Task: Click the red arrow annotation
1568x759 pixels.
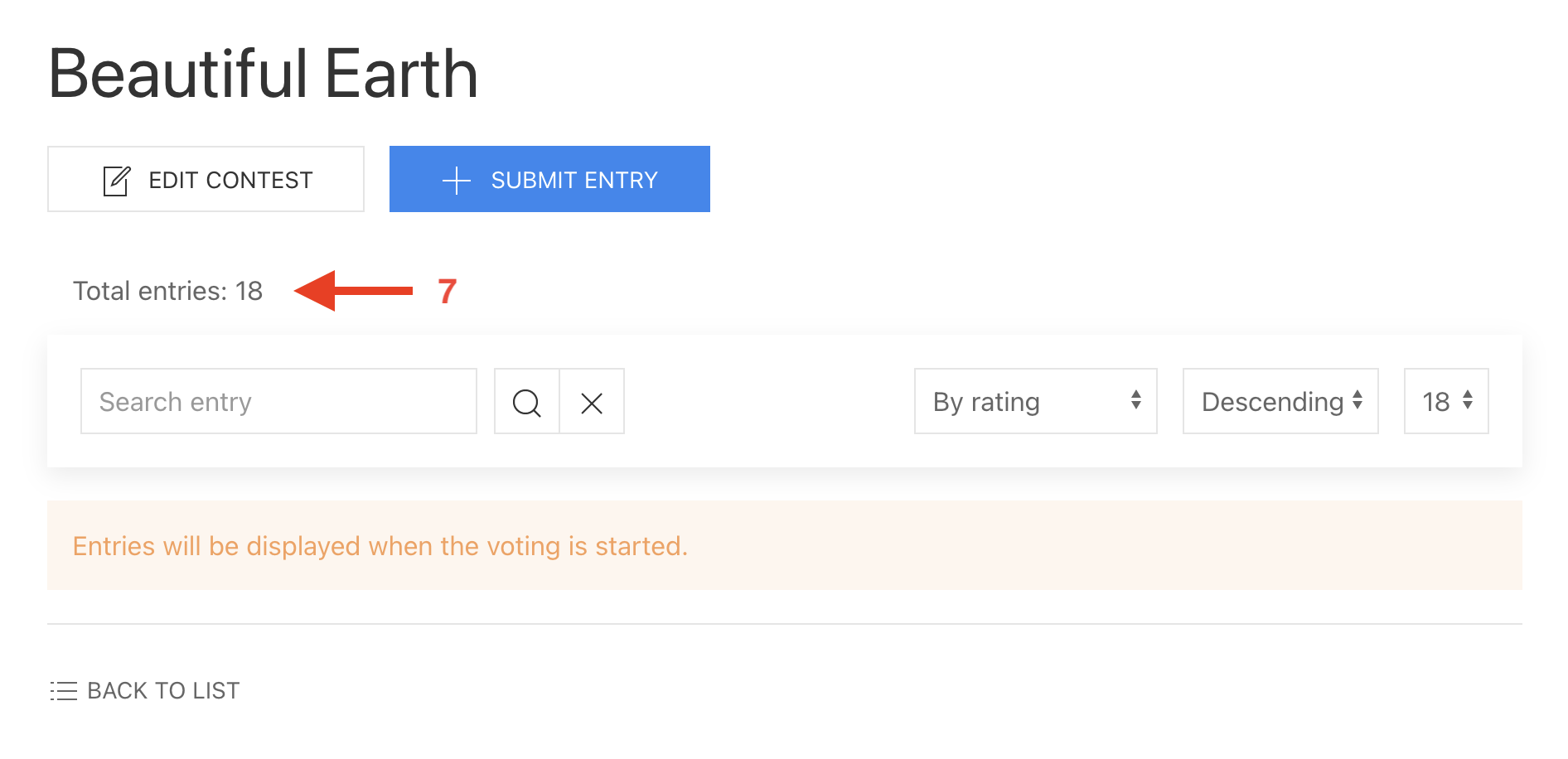Action: (x=354, y=291)
